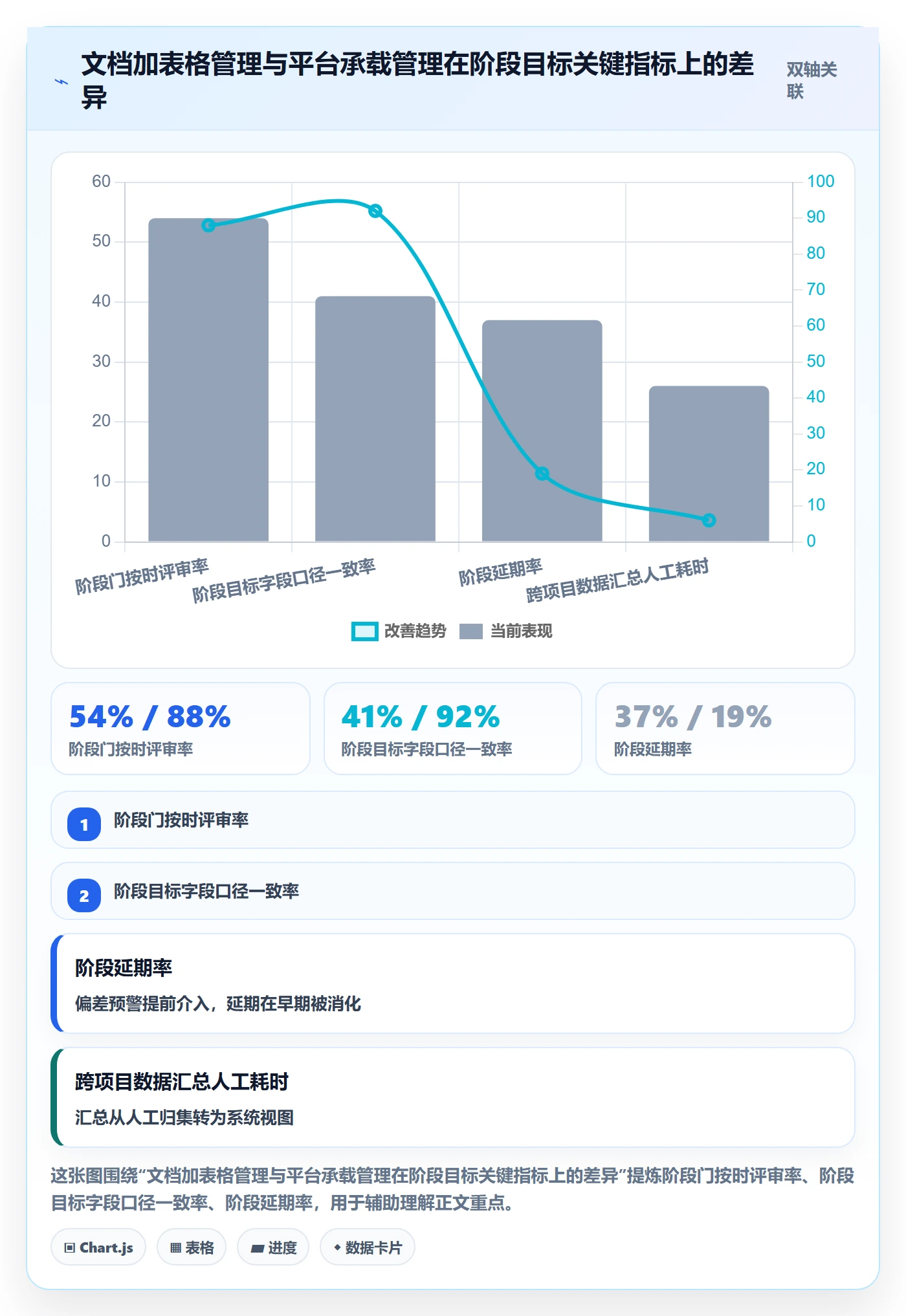Select the 54% / 88% data card
The height and width of the screenshot is (1316, 906).
181,729
